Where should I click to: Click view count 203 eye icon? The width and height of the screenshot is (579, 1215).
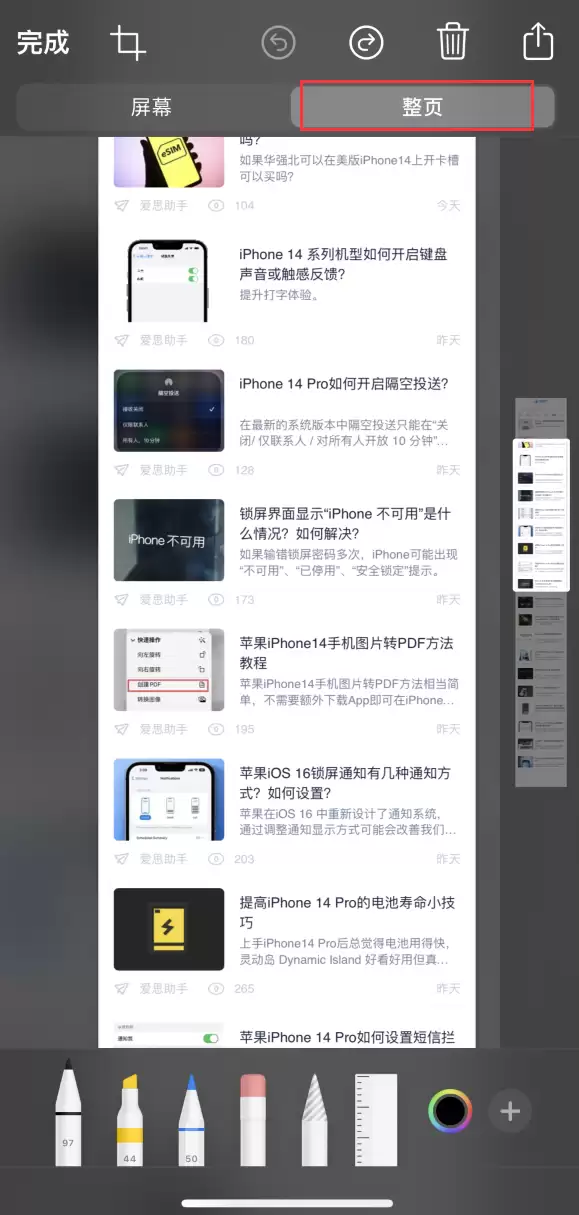[215, 859]
